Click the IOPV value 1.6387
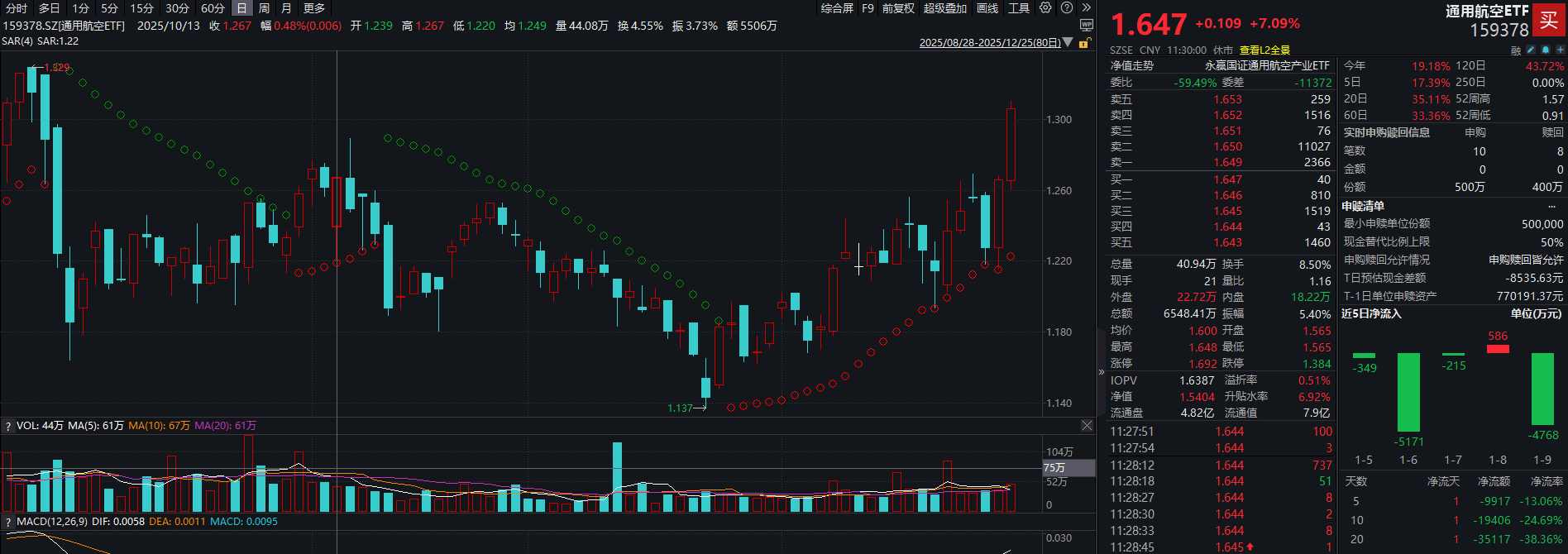Viewport: 1568px width, 554px height. click(1197, 381)
